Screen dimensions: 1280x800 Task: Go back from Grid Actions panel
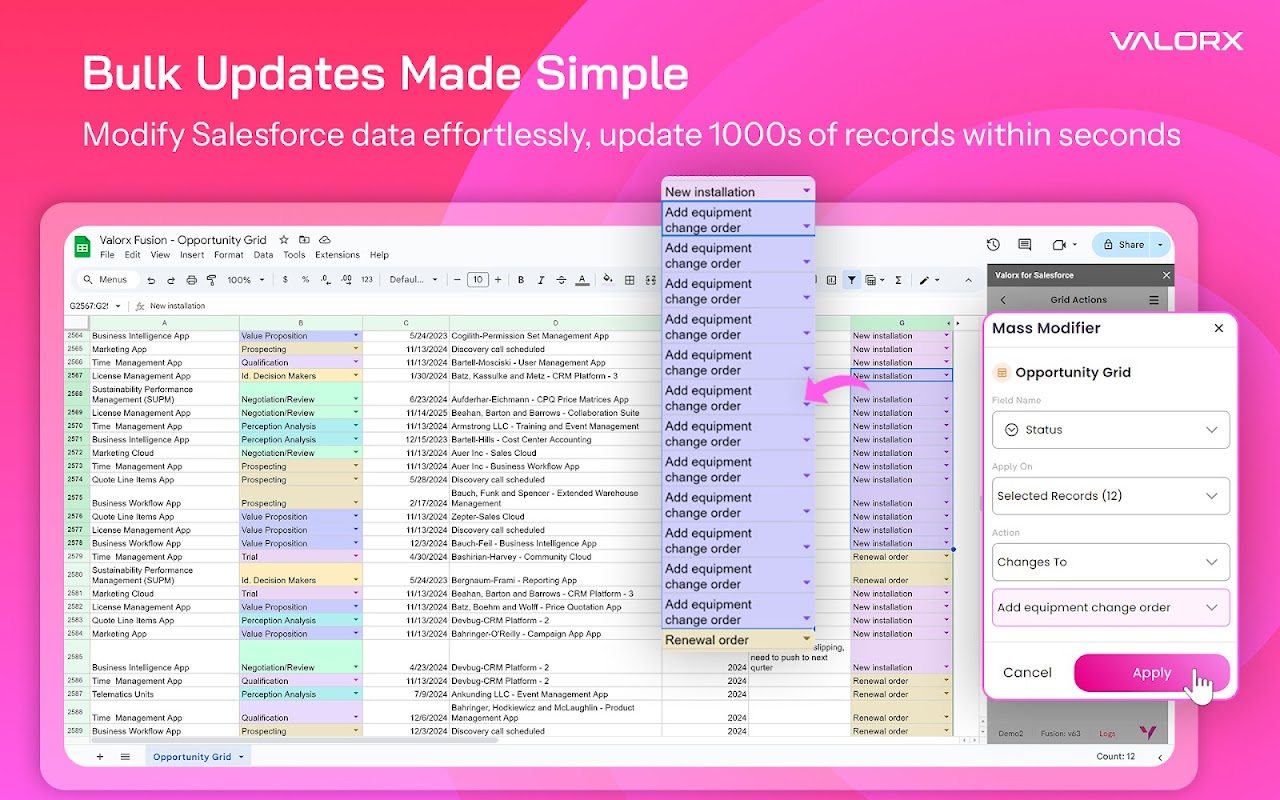click(x=1003, y=300)
